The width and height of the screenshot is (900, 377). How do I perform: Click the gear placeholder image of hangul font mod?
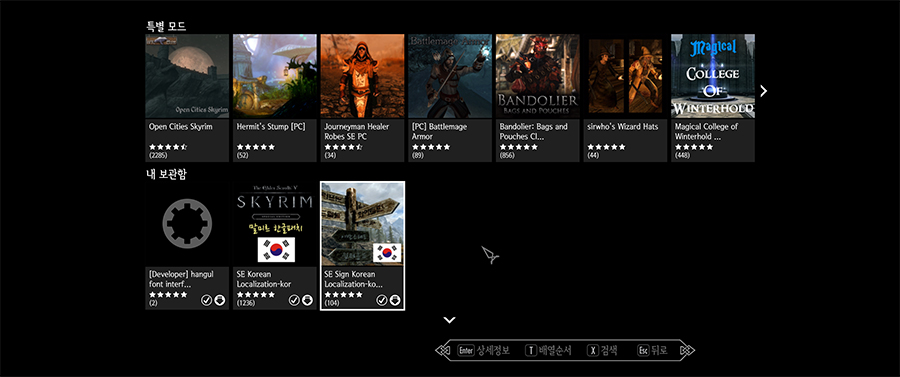pyautogui.click(x=187, y=224)
